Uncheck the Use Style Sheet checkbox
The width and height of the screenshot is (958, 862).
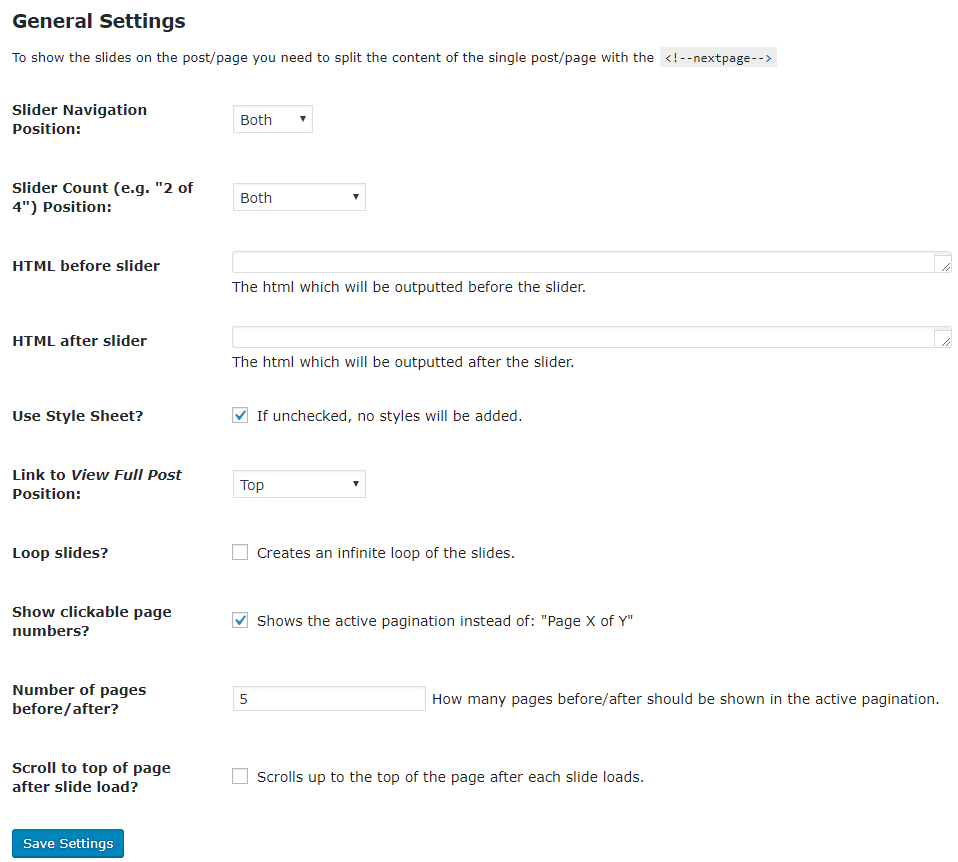point(240,415)
